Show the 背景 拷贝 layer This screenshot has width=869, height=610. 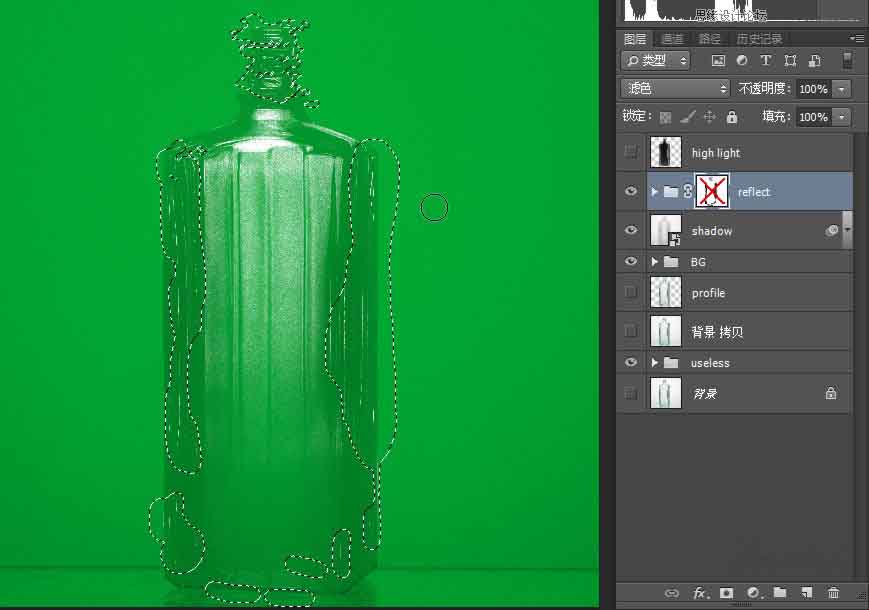(631, 331)
